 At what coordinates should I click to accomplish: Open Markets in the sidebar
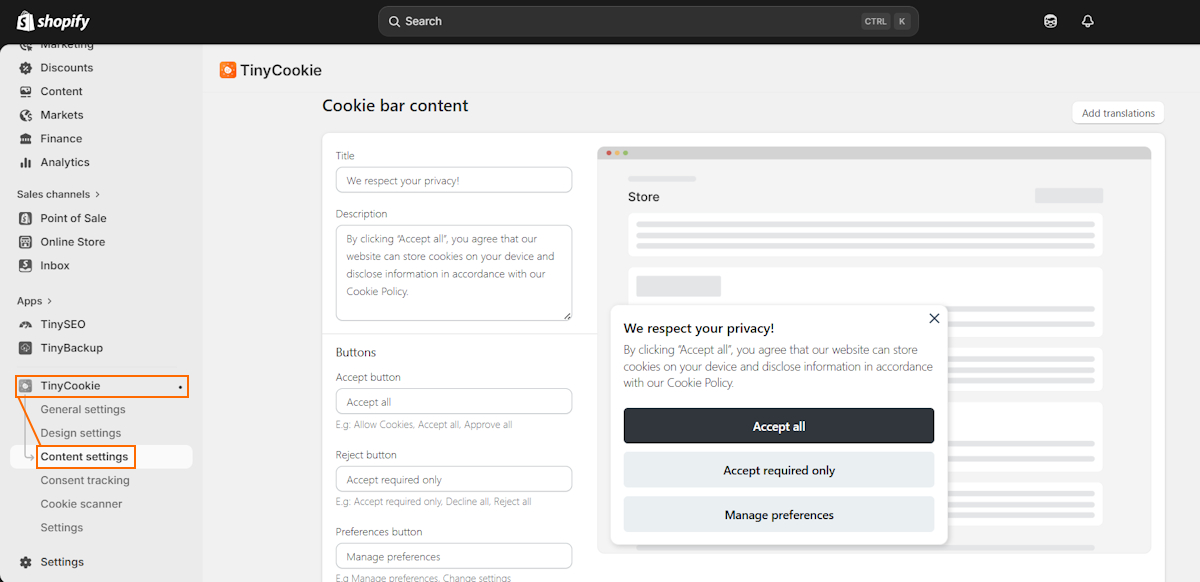(62, 114)
